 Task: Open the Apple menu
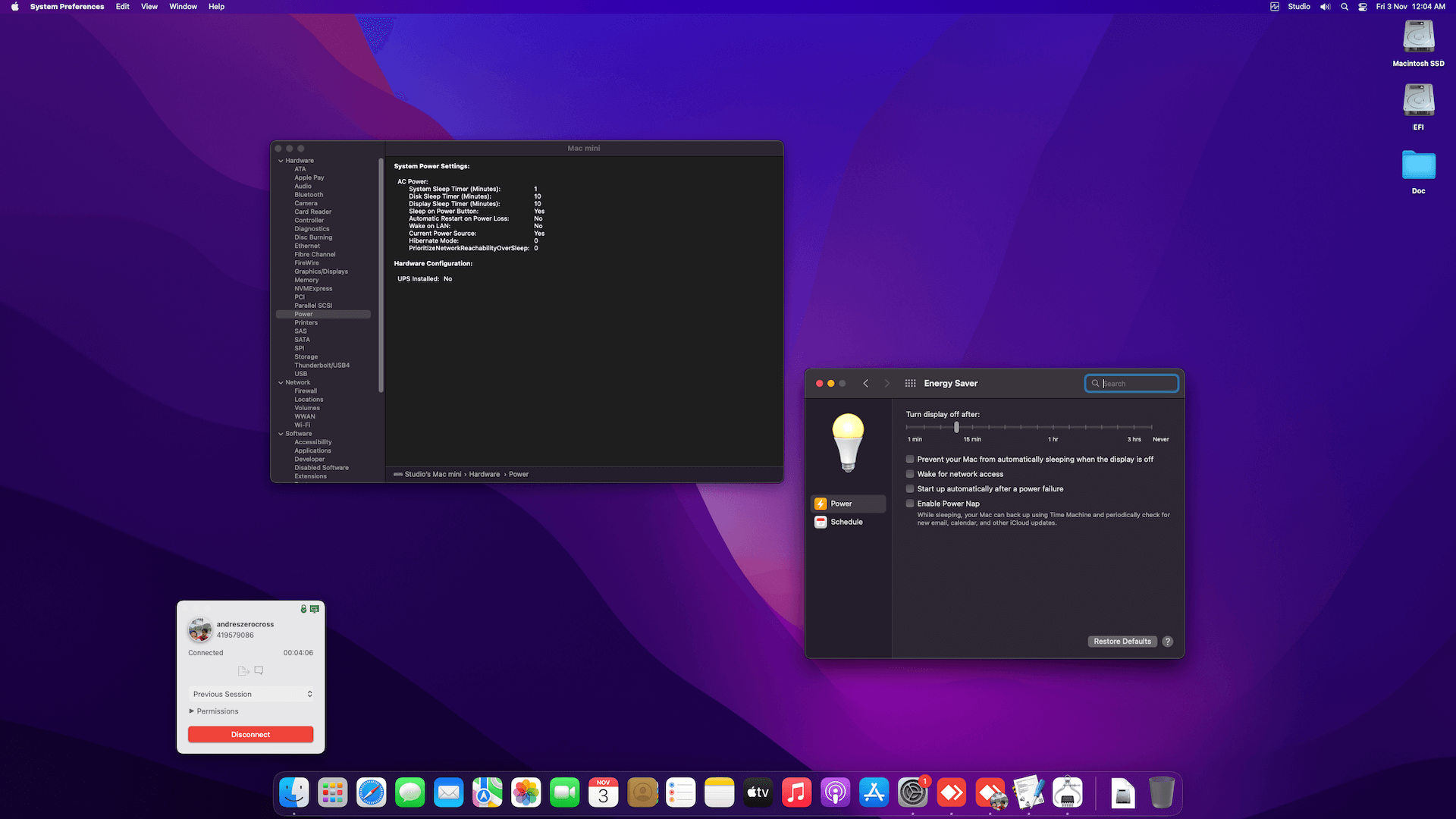click(x=14, y=7)
